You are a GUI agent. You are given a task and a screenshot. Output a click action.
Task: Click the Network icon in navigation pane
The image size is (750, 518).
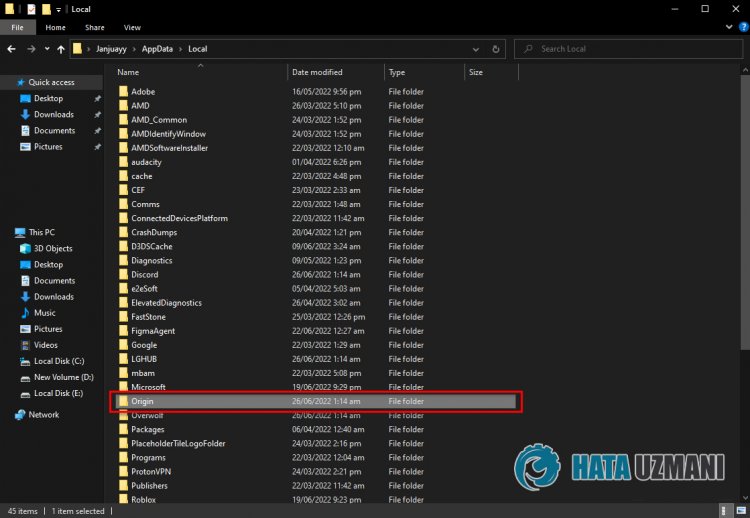point(20,415)
